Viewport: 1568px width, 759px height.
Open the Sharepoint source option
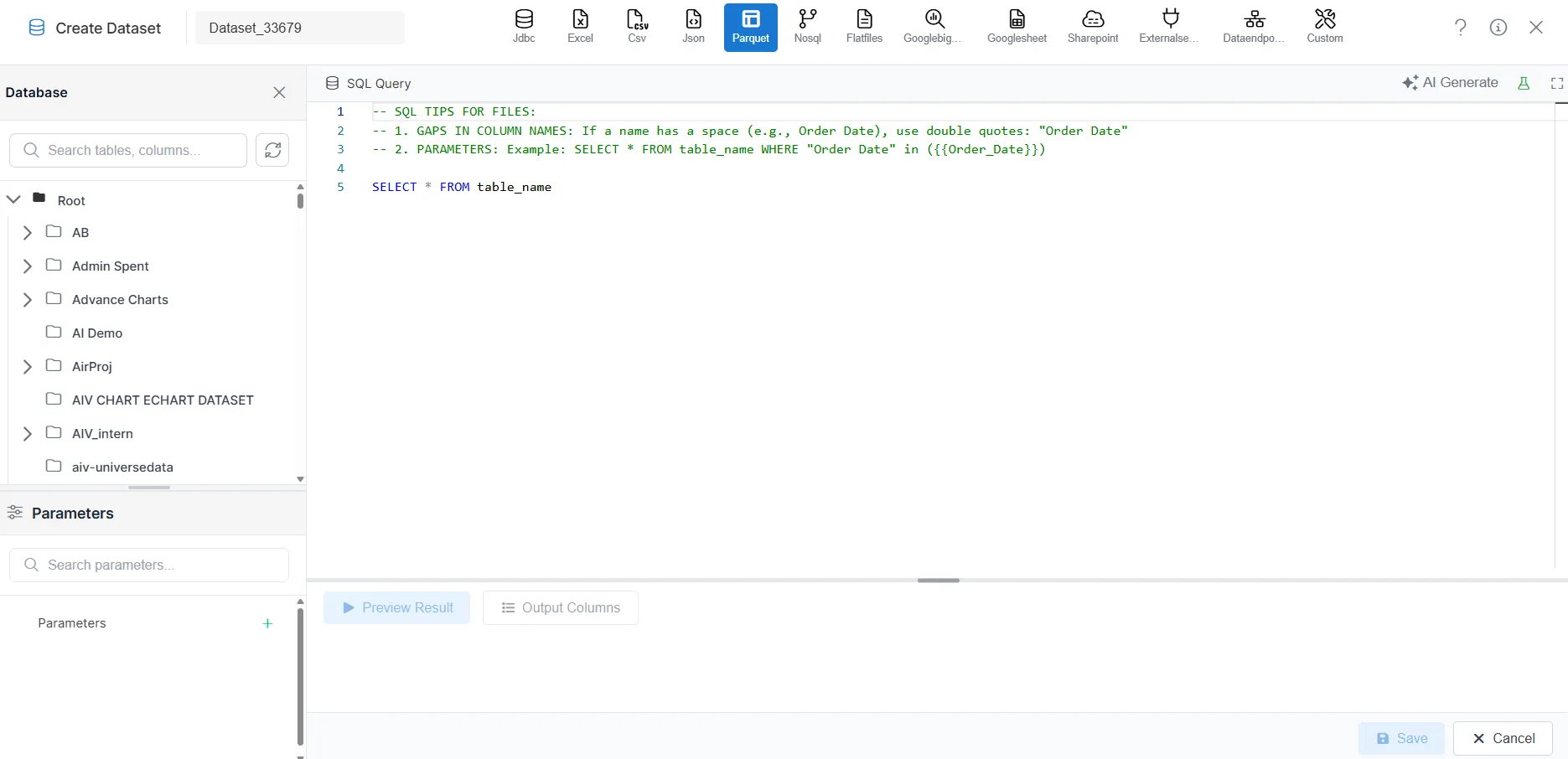click(1092, 27)
